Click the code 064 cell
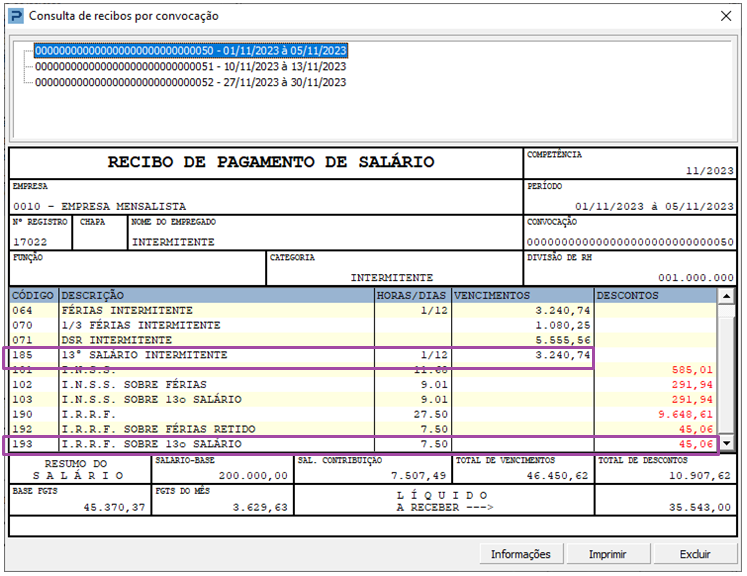 click(x=22, y=311)
